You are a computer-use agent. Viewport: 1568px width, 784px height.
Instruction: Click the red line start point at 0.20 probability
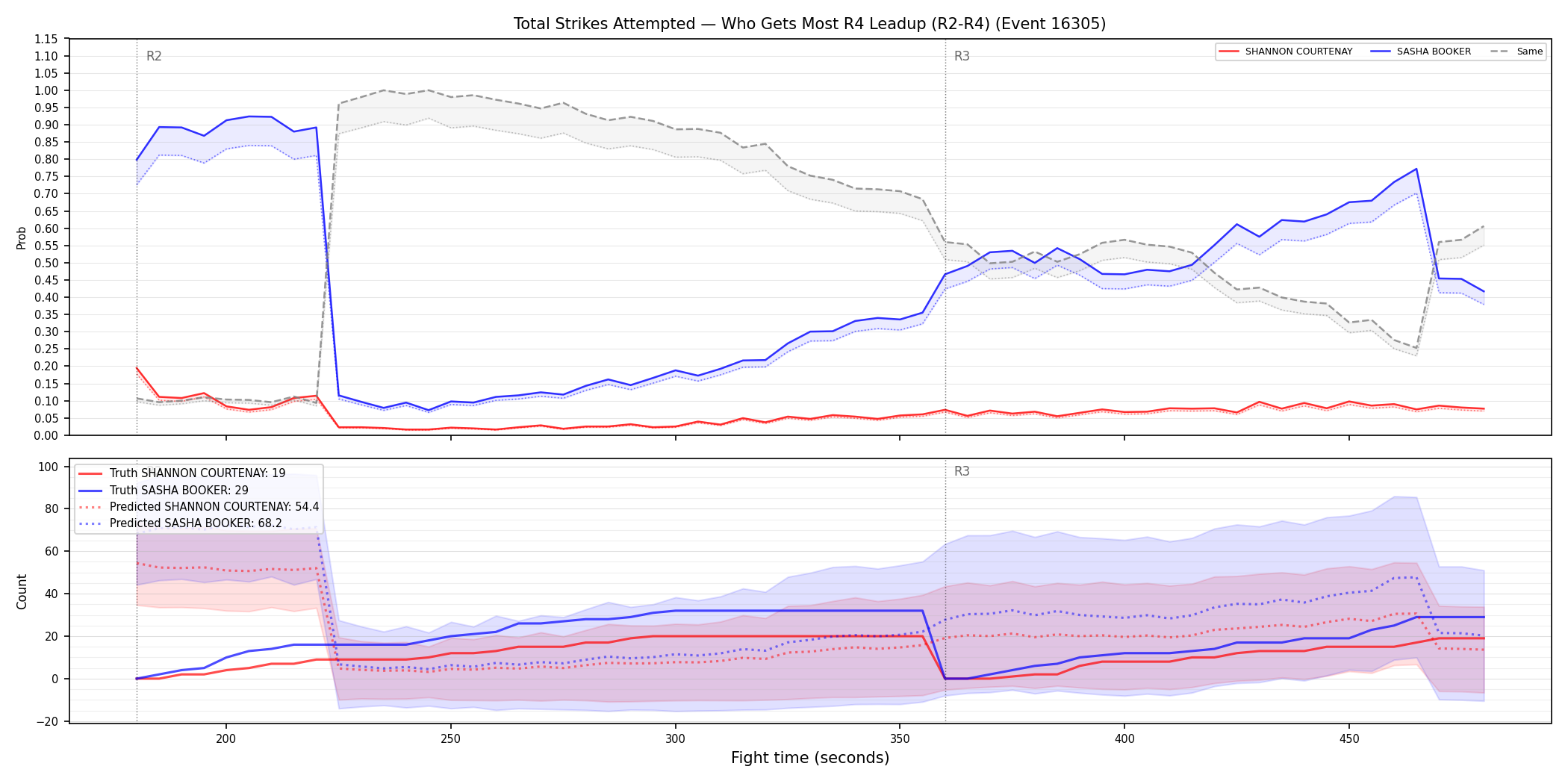pos(137,367)
